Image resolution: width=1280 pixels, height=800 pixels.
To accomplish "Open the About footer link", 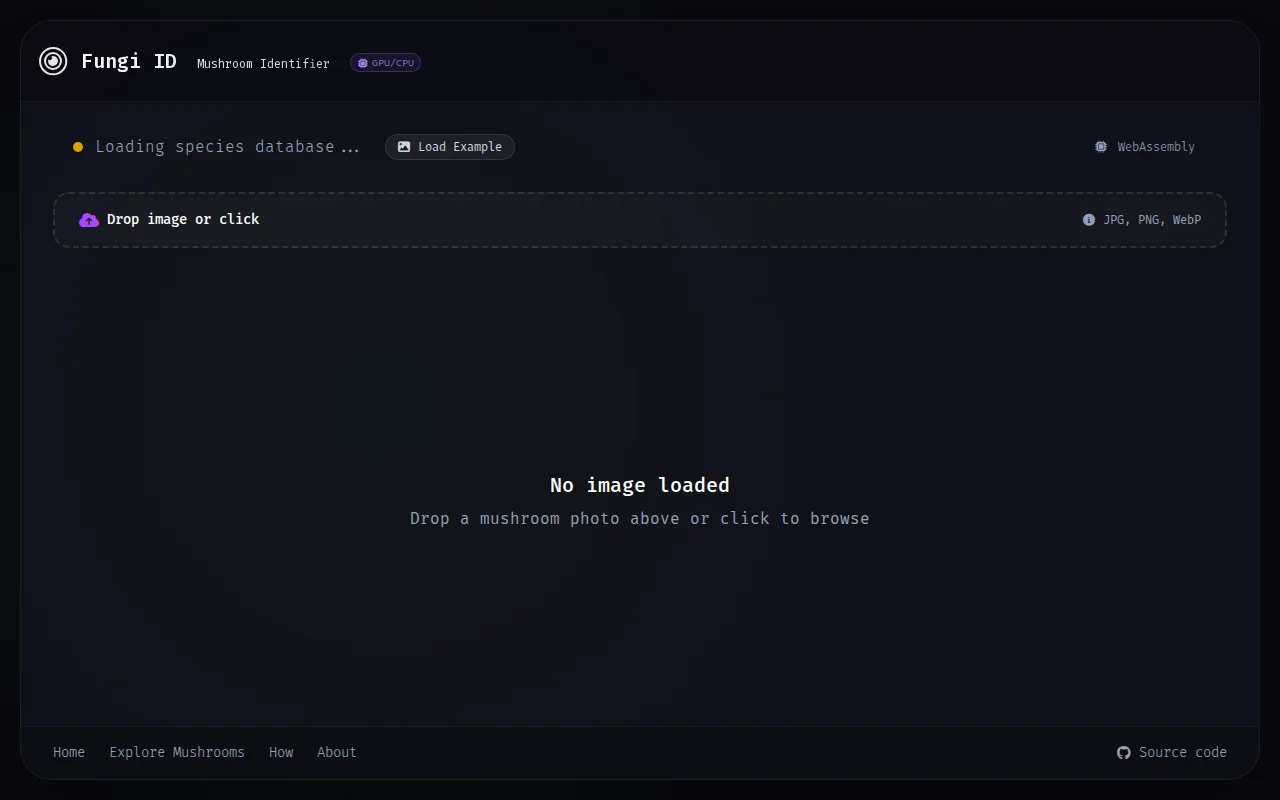I will coord(337,752).
